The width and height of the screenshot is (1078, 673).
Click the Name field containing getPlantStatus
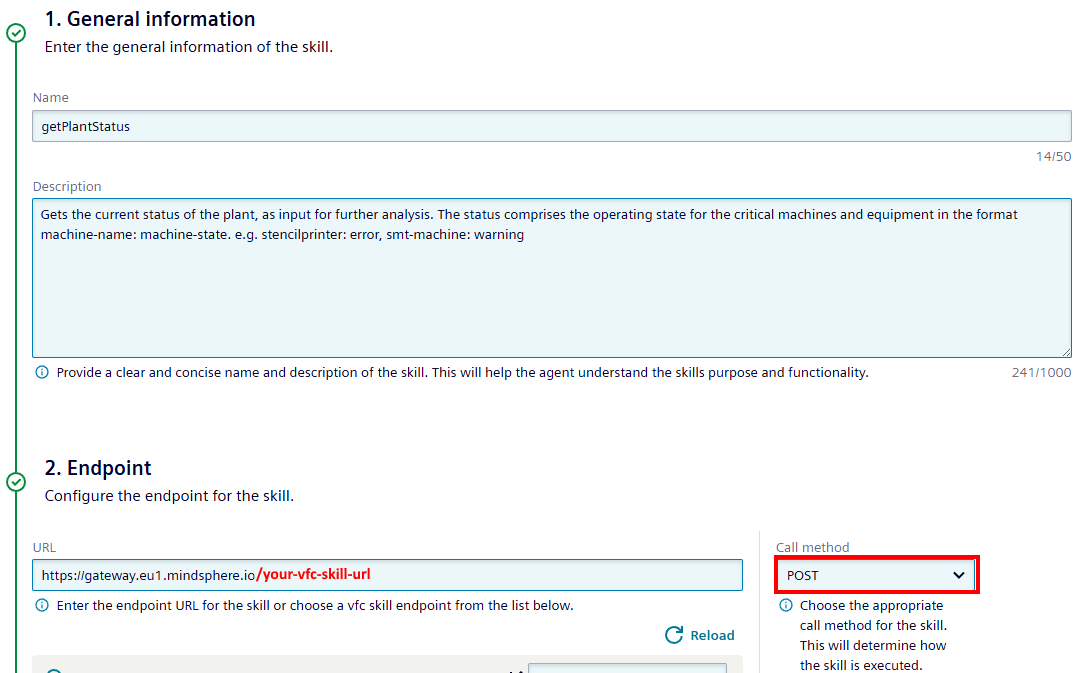point(551,127)
